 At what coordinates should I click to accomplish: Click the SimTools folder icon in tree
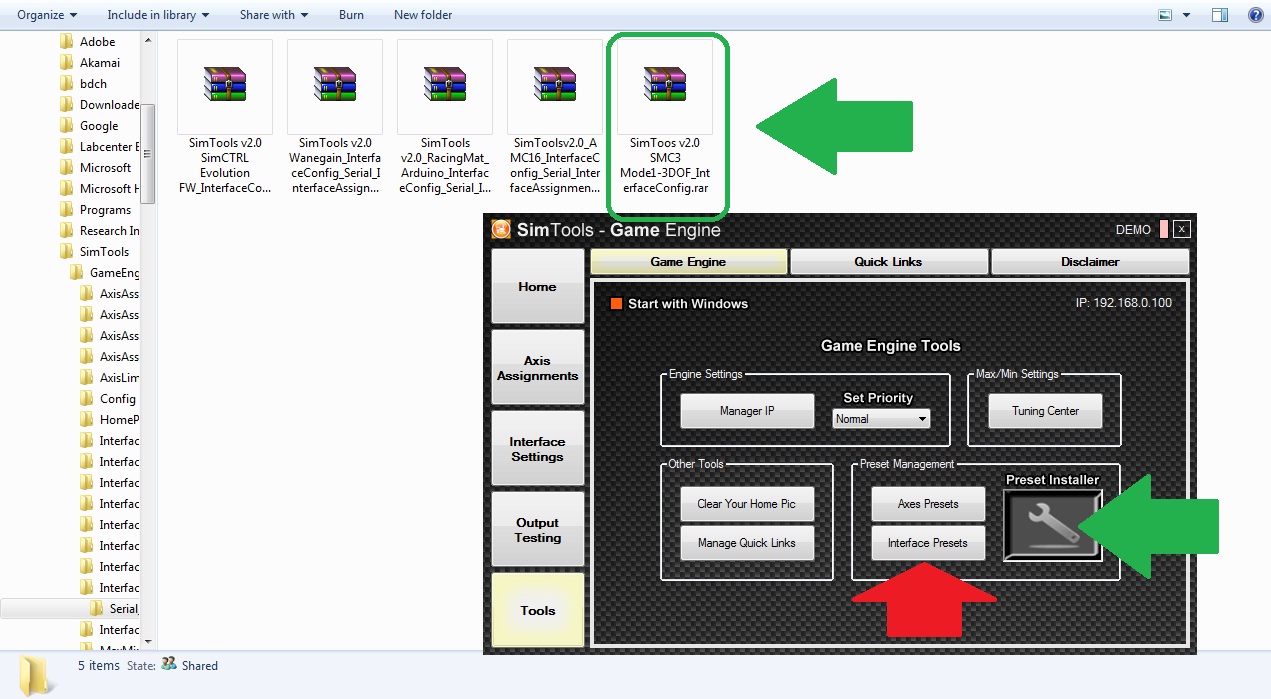pyautogui.click(x=67, y=252)
